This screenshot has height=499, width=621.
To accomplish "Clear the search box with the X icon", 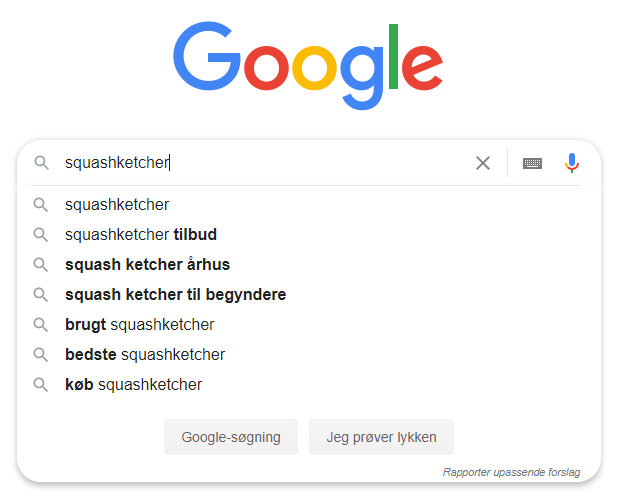I will pyautogui.click(x=483, y=163).
